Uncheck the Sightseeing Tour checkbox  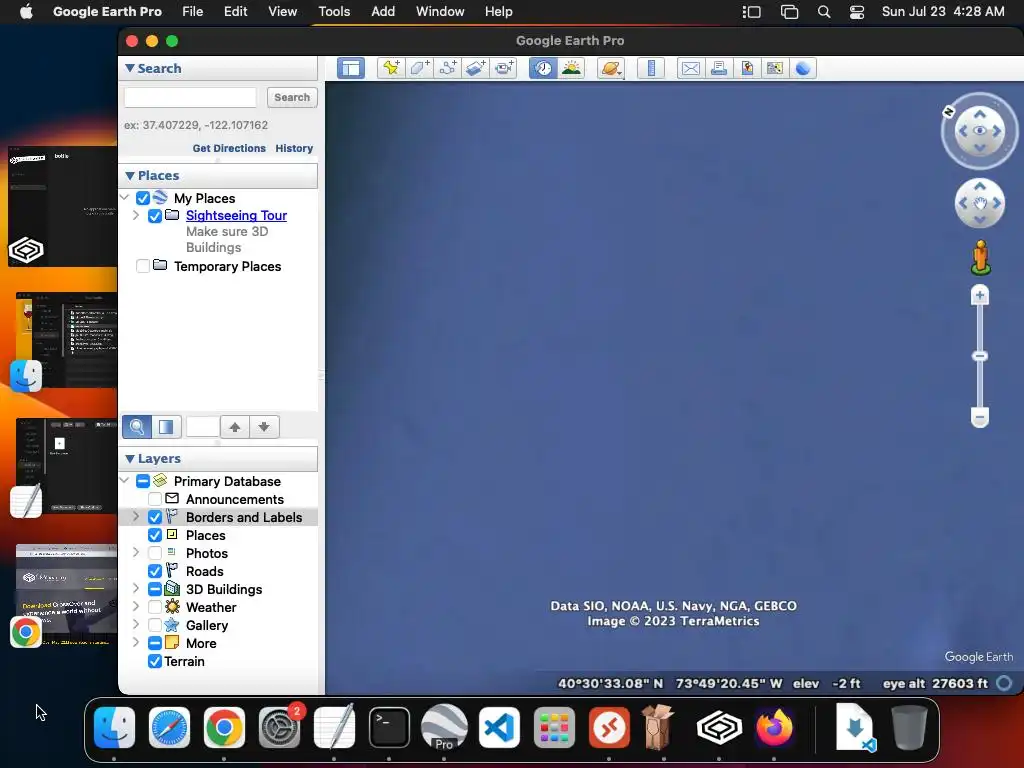pos(155,216)
